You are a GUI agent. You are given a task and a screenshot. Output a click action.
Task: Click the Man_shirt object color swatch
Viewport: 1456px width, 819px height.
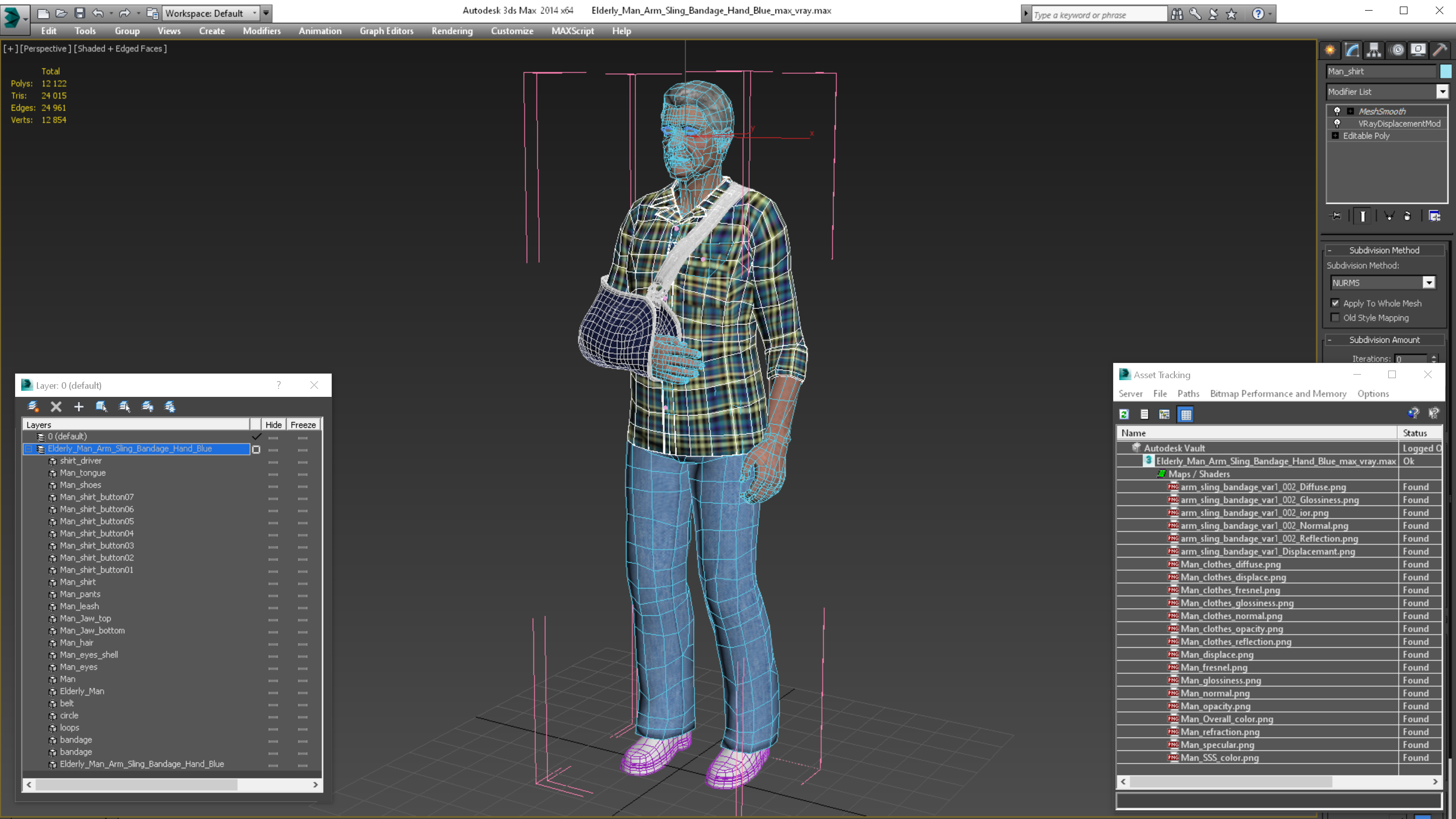(1445, 71)
